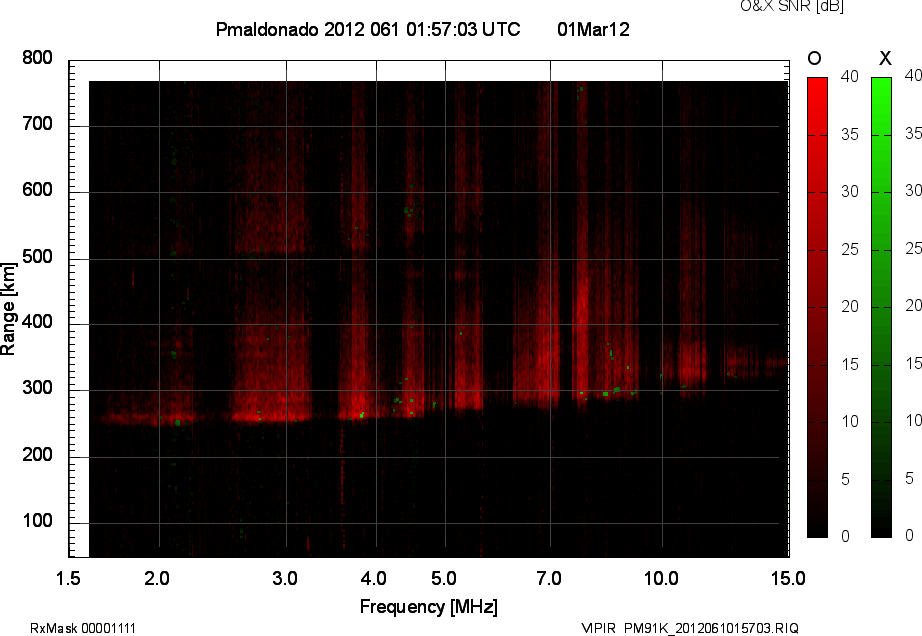
Task: Click the '1.5' frequency tick label
Action: [68, 578]
